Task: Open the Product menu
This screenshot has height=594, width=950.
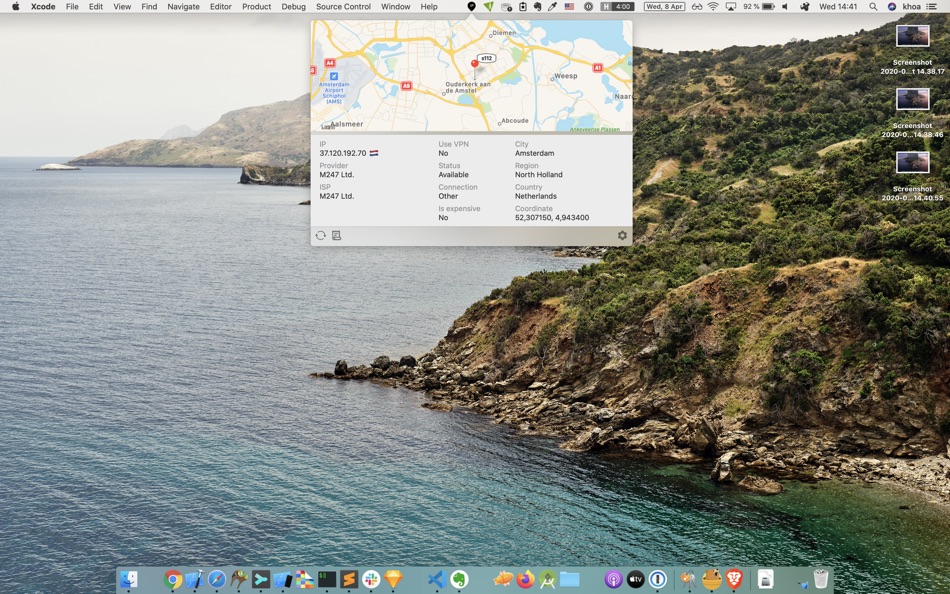Action: click(x=256, y=7)
